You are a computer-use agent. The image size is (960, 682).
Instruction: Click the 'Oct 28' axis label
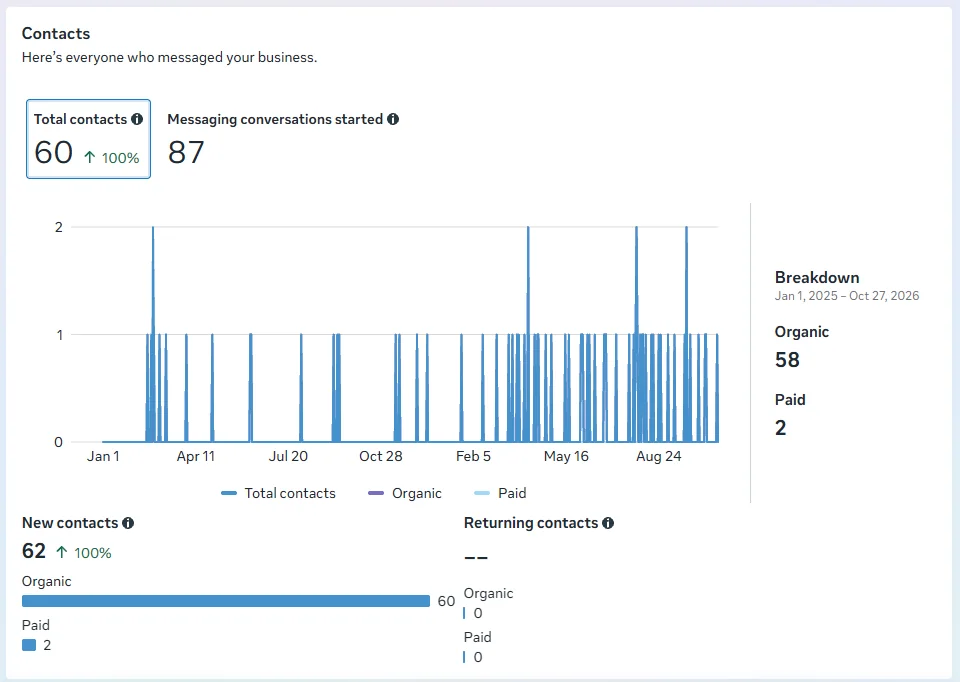pos(381,456)
